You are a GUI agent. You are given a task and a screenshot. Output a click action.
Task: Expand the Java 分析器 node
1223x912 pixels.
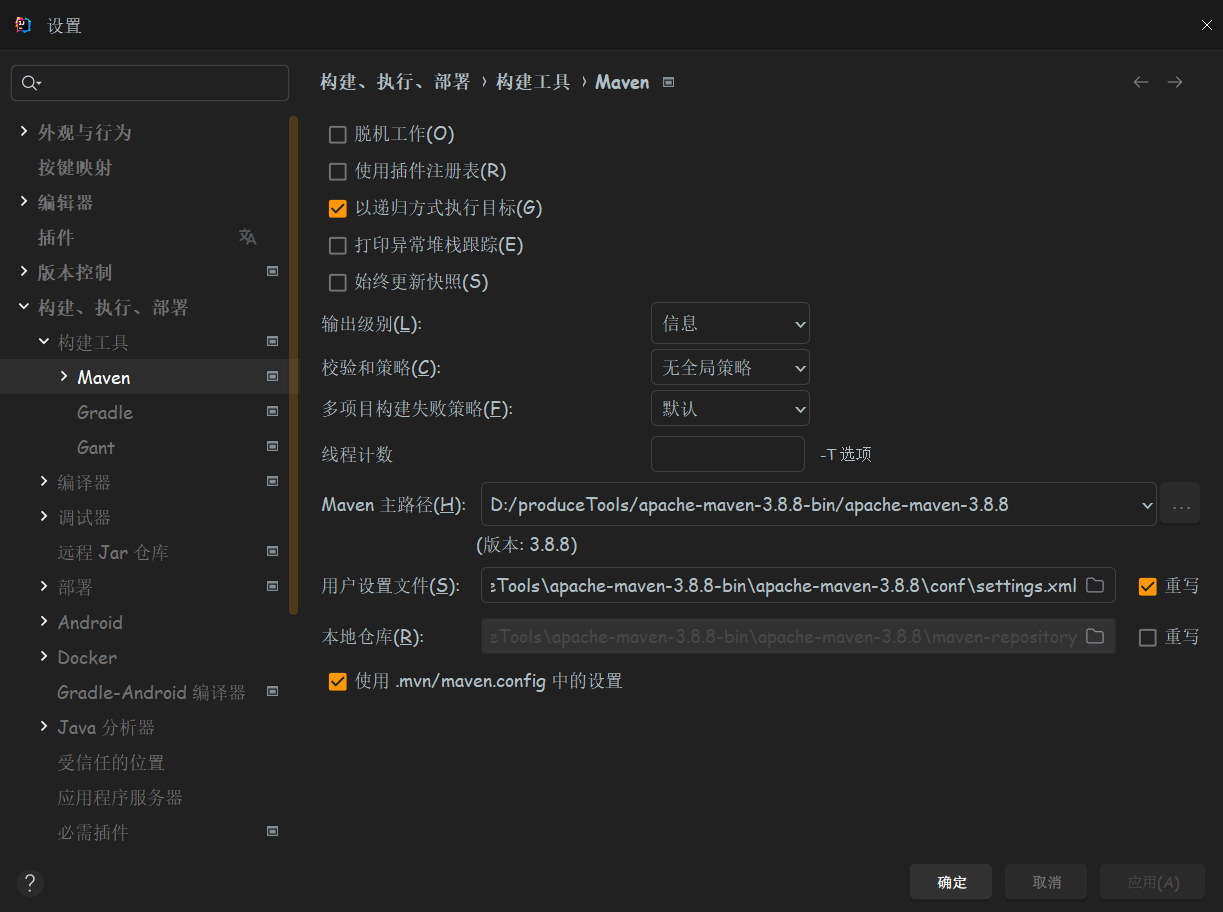(x=44, y=726)
